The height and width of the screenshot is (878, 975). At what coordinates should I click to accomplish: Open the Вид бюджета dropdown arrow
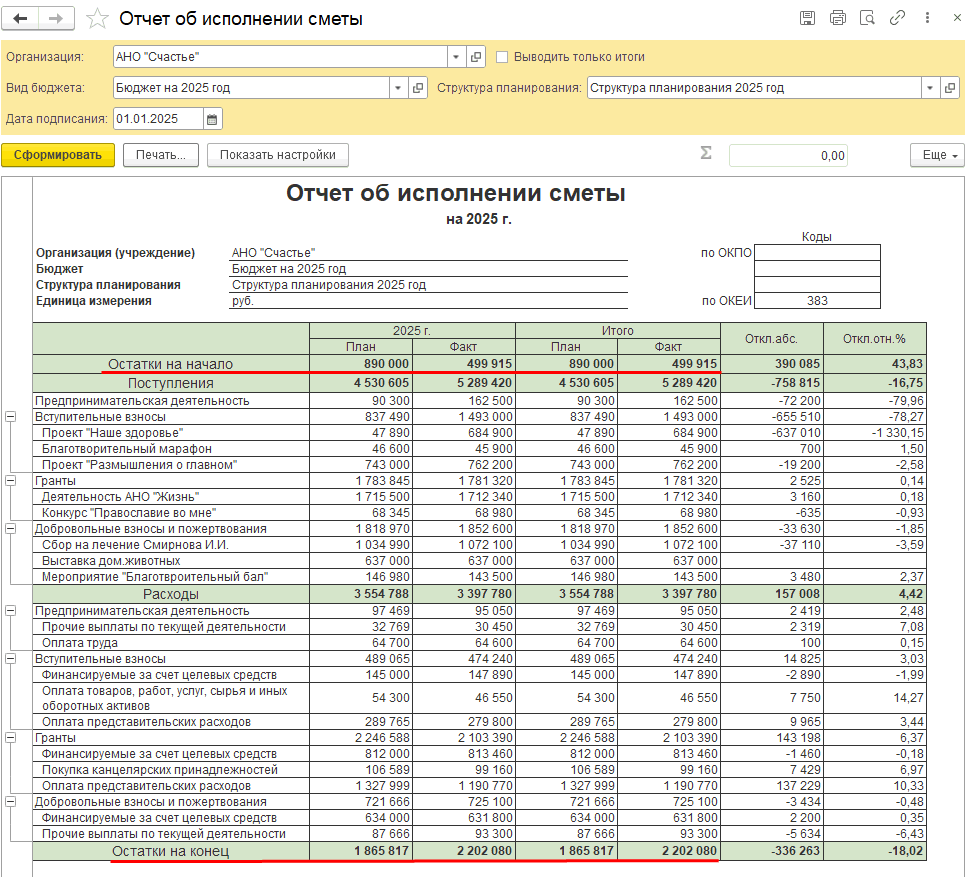tap(398, 88)
